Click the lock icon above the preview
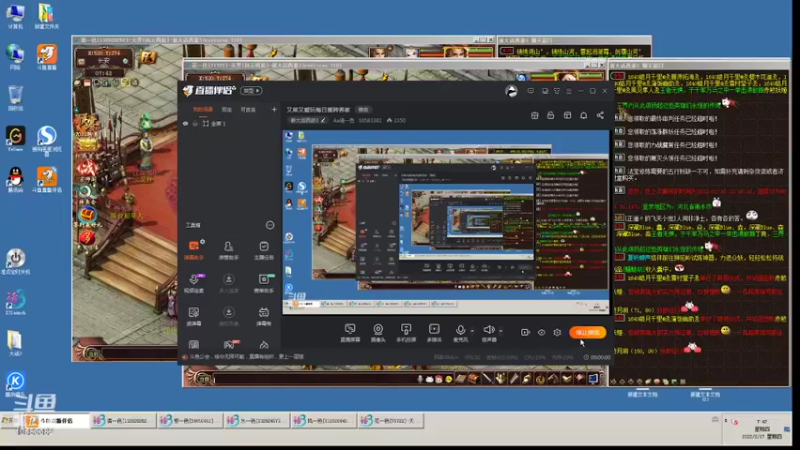This screenshot has height=450, width=800. click(x=551, y=115)
